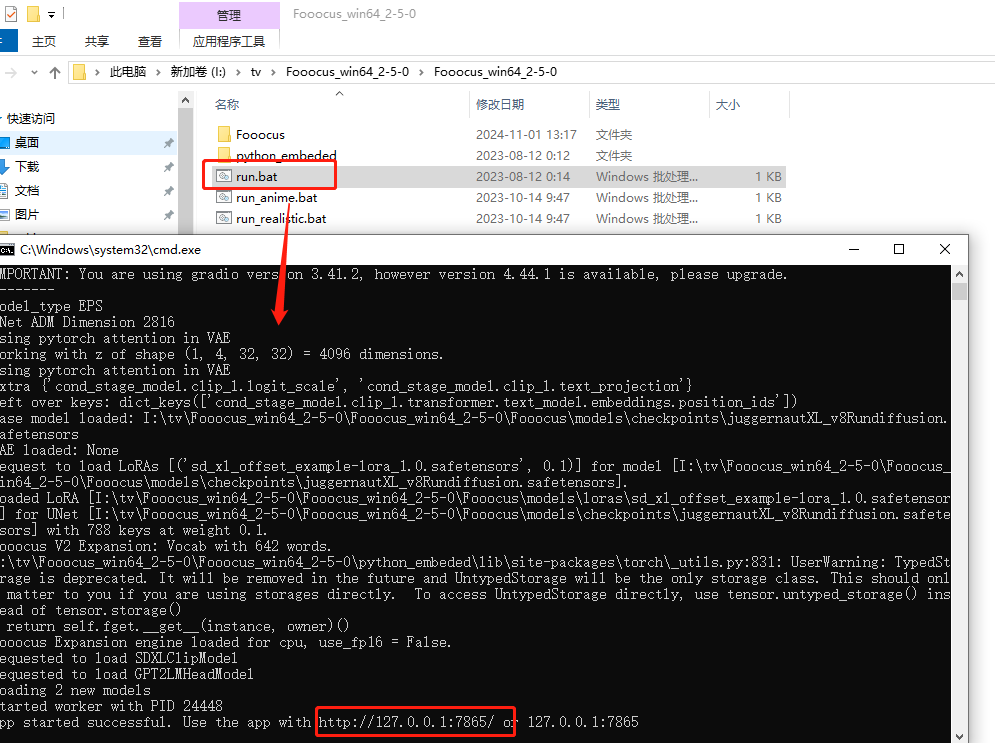The image size is (995, 743).
Task: Open the Customize Quick Access Toolbar dropdown
Action: pyautogui.click(x=52, y=14)
